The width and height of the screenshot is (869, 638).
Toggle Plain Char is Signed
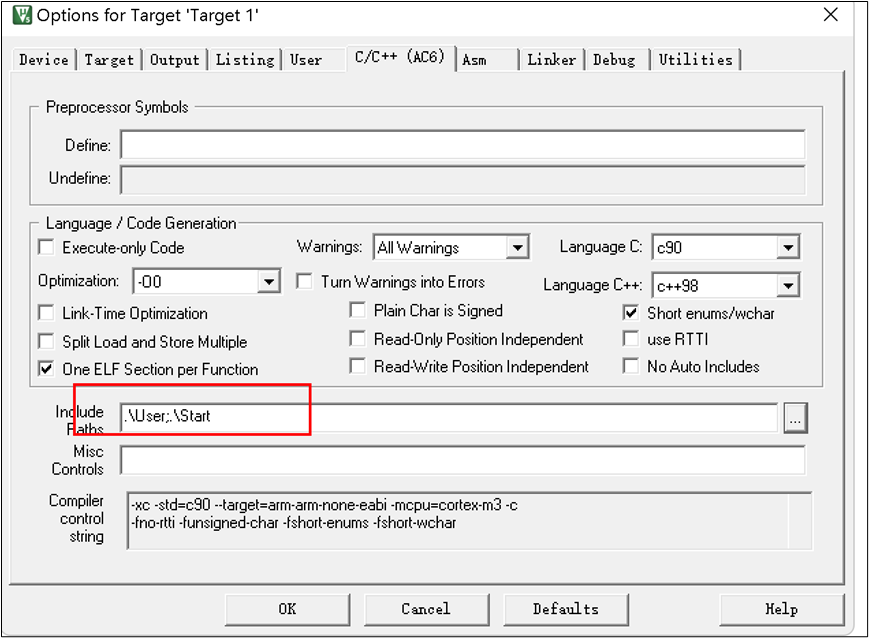click(x=358, y=310)
